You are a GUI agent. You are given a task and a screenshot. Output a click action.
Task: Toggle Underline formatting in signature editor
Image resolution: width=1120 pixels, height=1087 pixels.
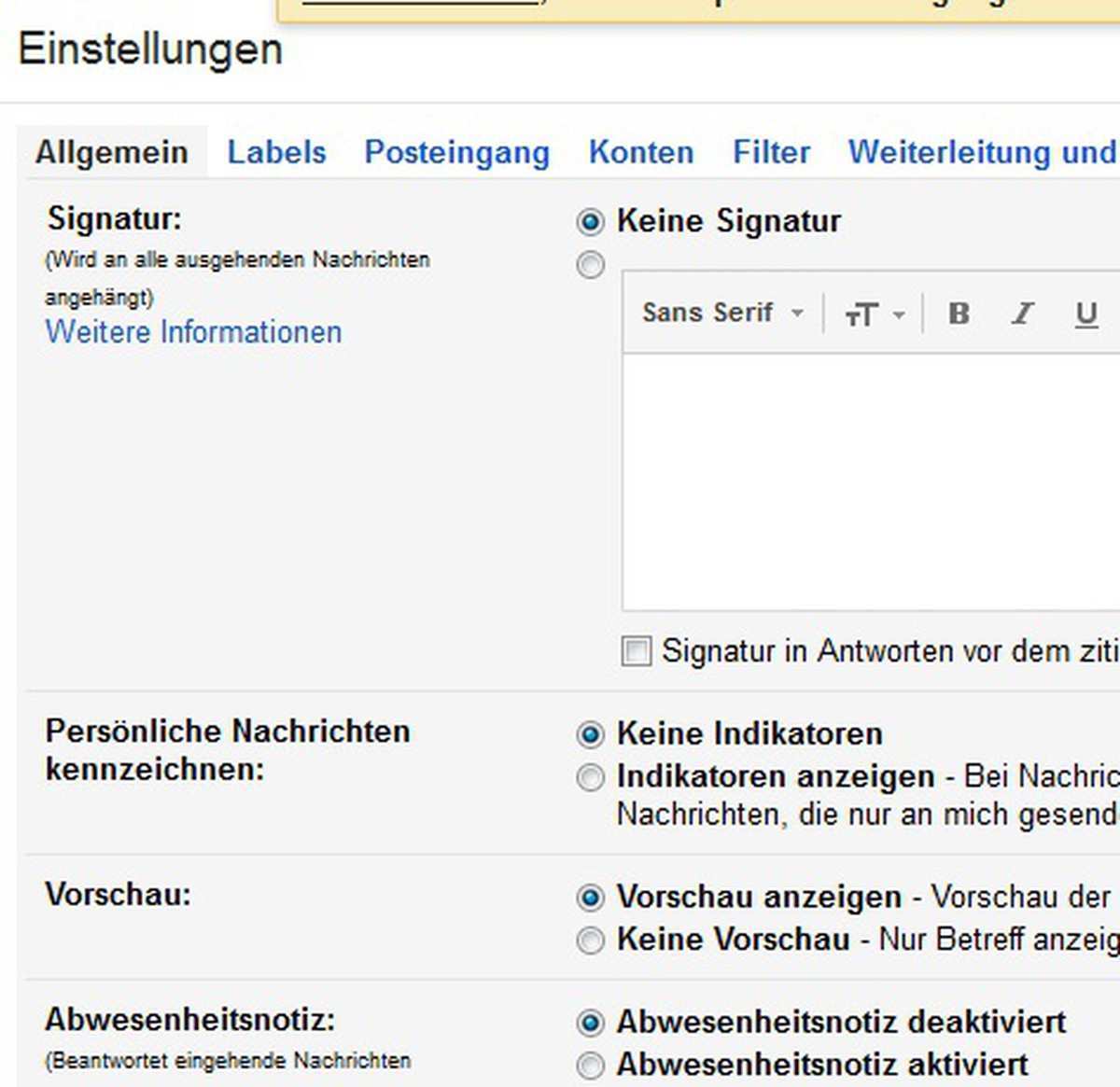[x=1085, y=314]
